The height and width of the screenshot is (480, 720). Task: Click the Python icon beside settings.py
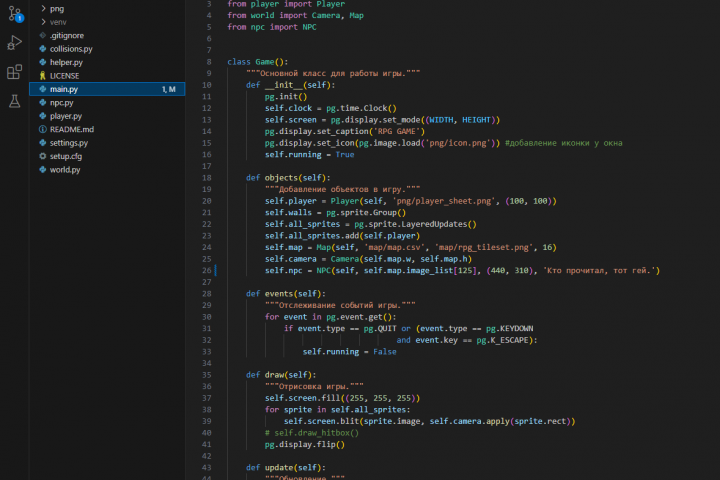click(43, 143)
